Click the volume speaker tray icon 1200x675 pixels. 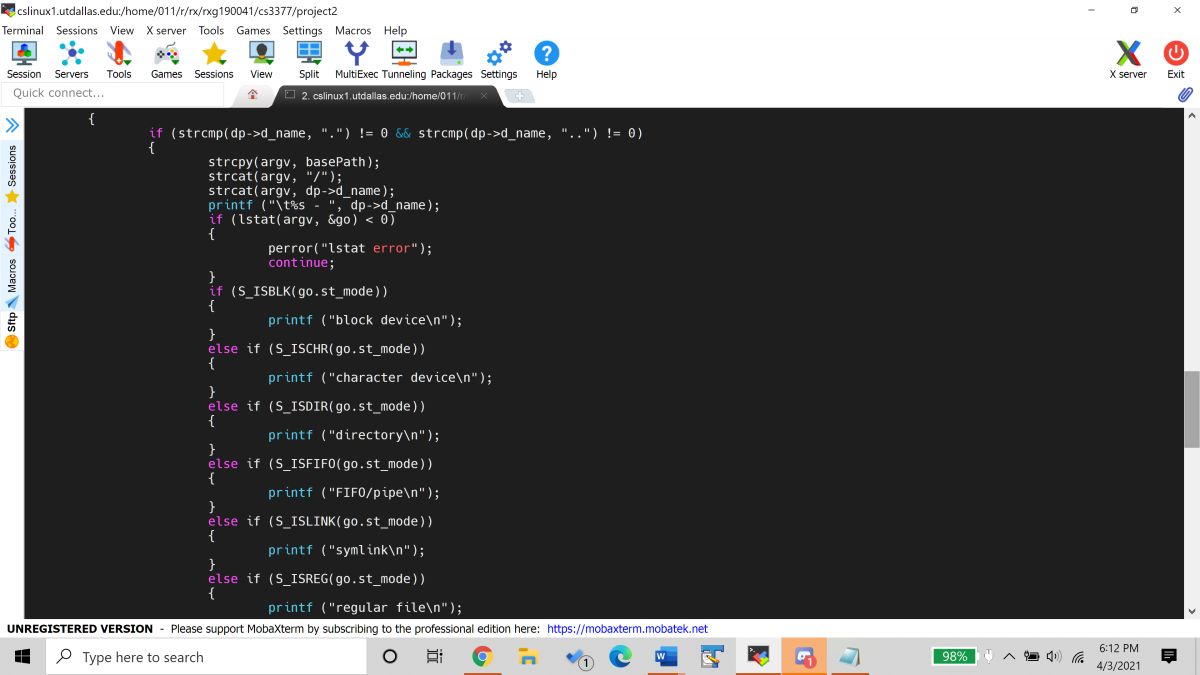point(1053,657)
